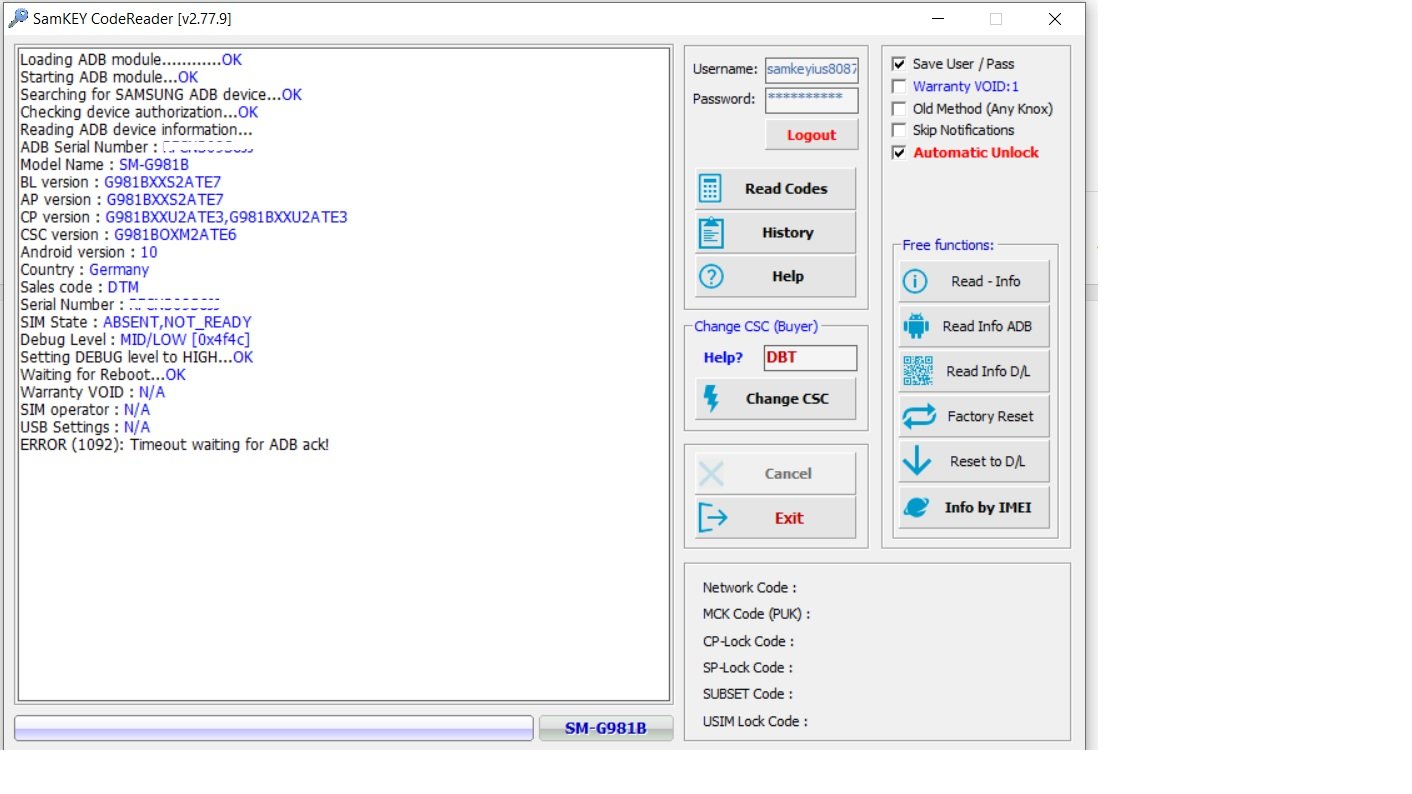
Task: Click the clipboard icon on History
Action: point(711,232)
